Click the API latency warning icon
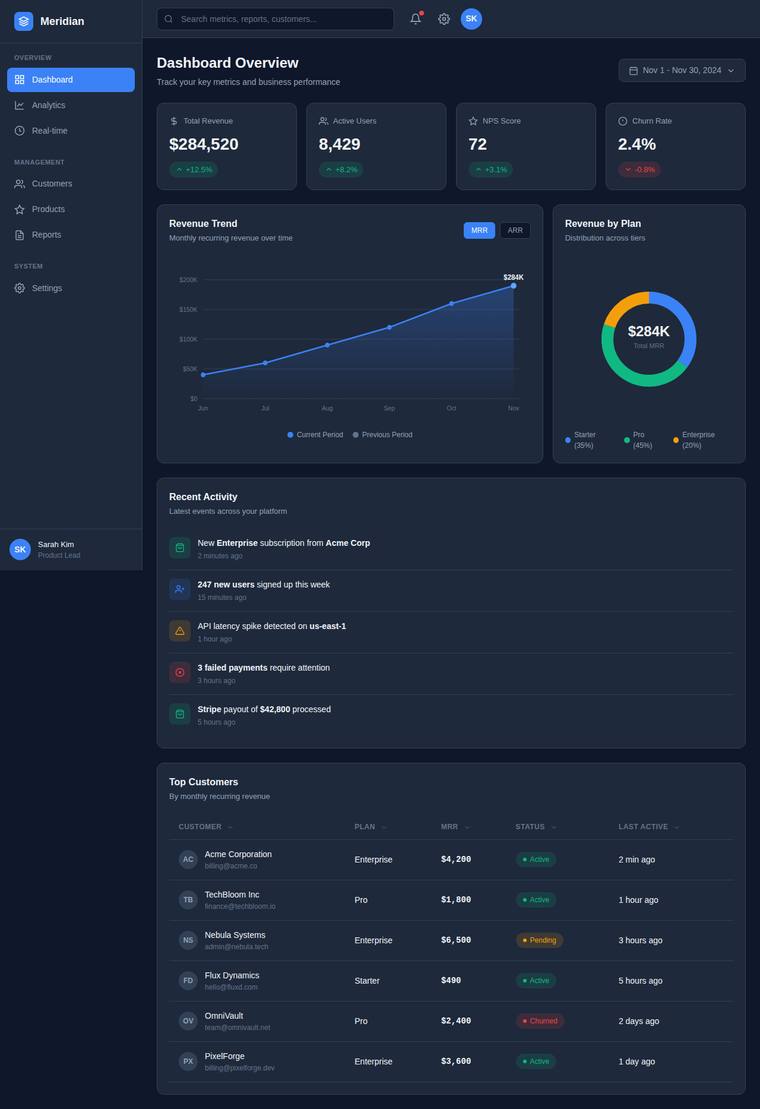 [x=180, y=631]
